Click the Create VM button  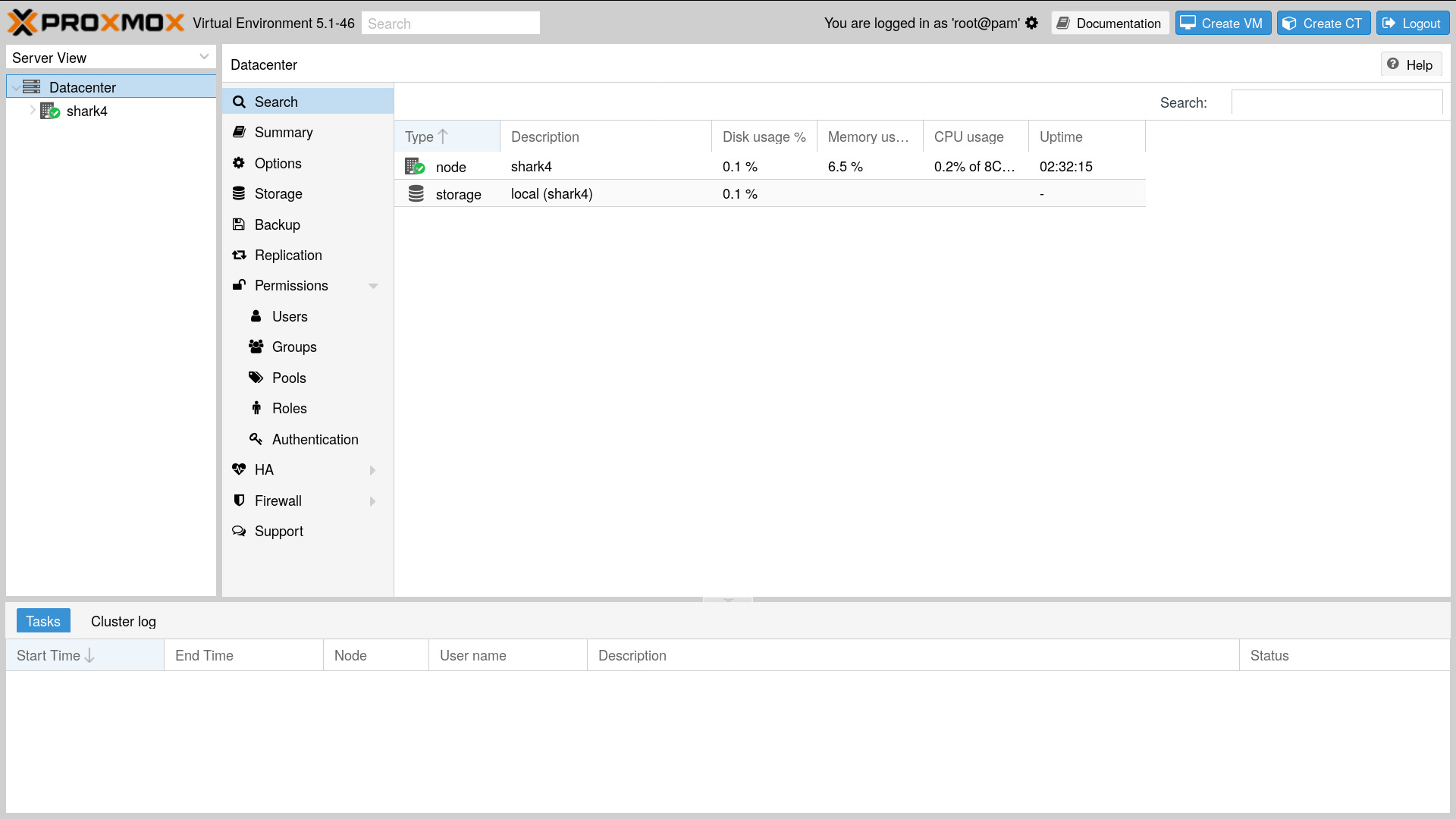point(1222,24)
